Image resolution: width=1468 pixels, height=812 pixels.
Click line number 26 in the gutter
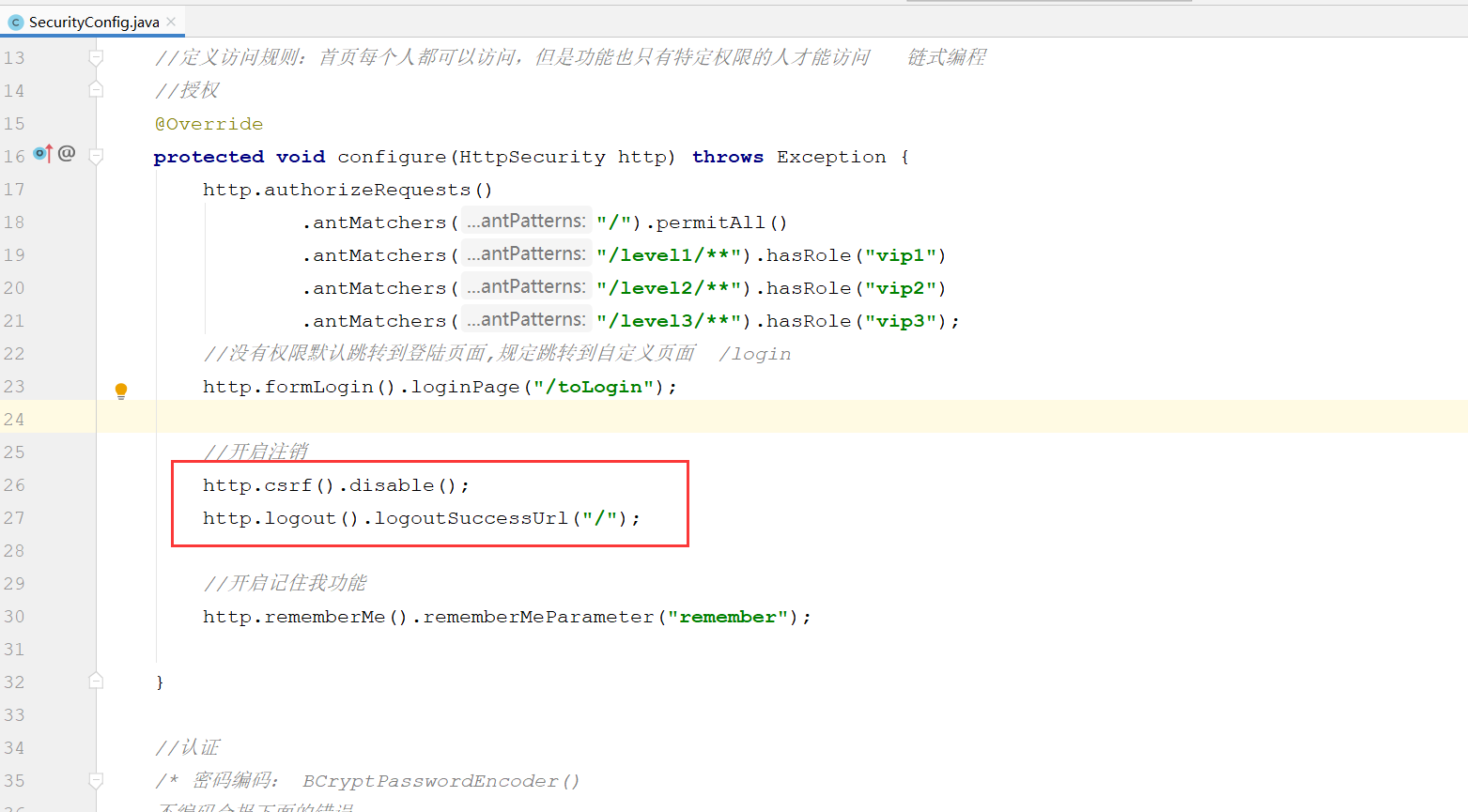[14, 485]
